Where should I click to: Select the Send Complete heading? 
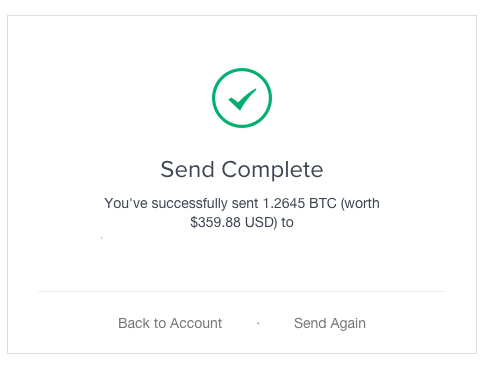coord(242,170)
